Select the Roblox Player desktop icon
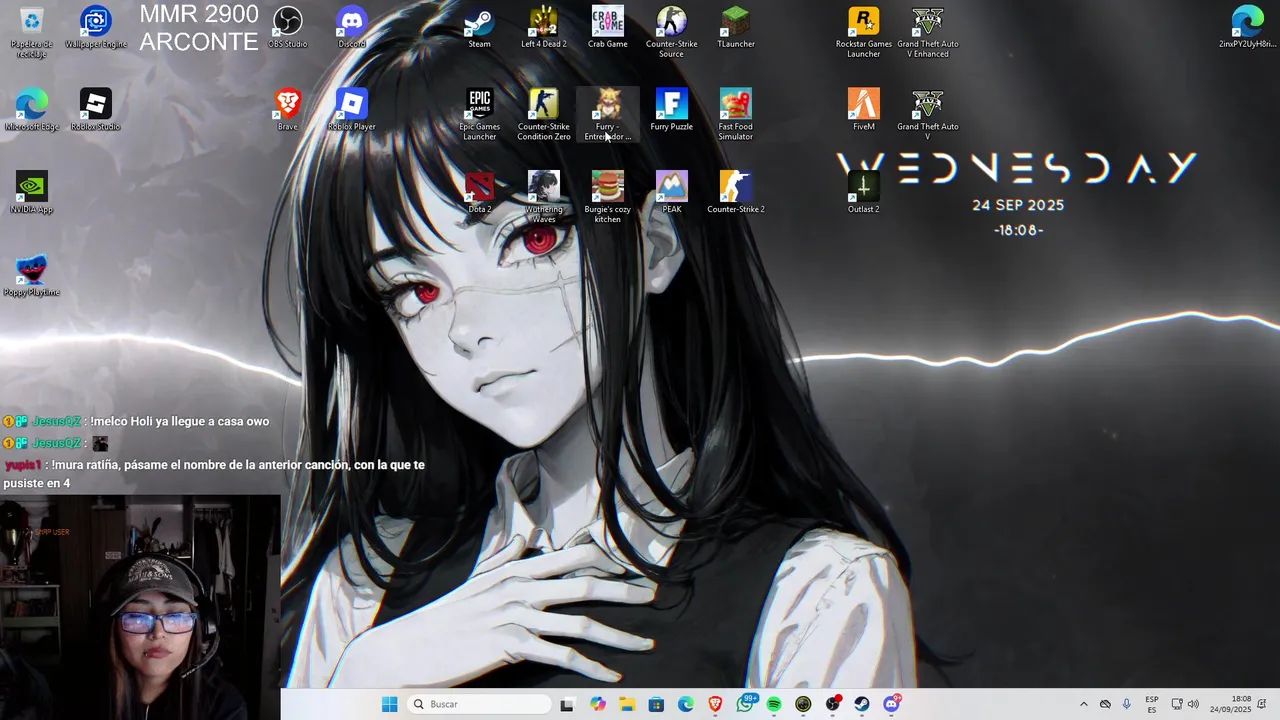The height and width of the screenshot is (720, 1280). point(352,110)
